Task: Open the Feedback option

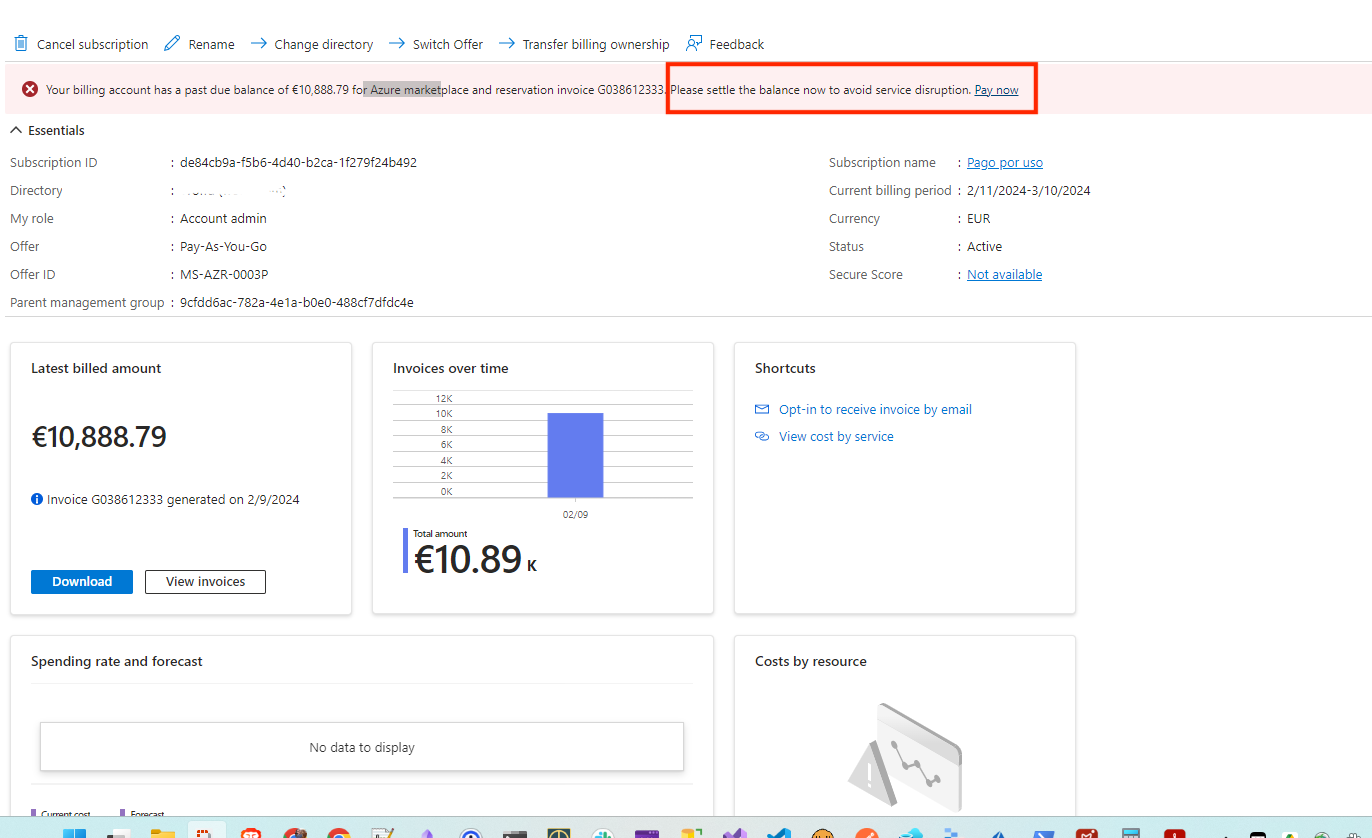Action: point(725,44)
